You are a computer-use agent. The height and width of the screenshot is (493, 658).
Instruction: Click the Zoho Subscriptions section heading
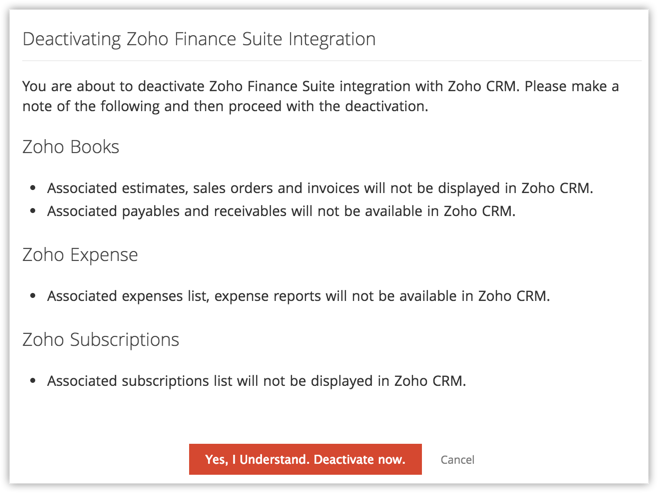(x=101, y=340)
